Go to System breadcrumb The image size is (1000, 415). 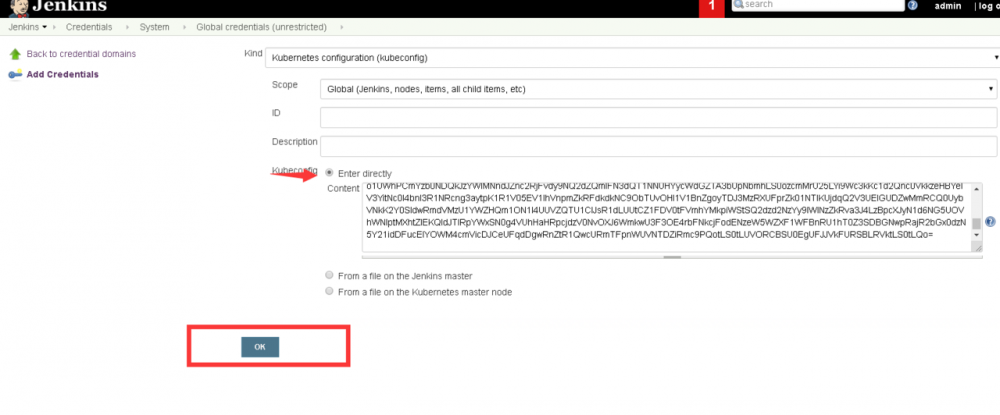tap(154, 27)
